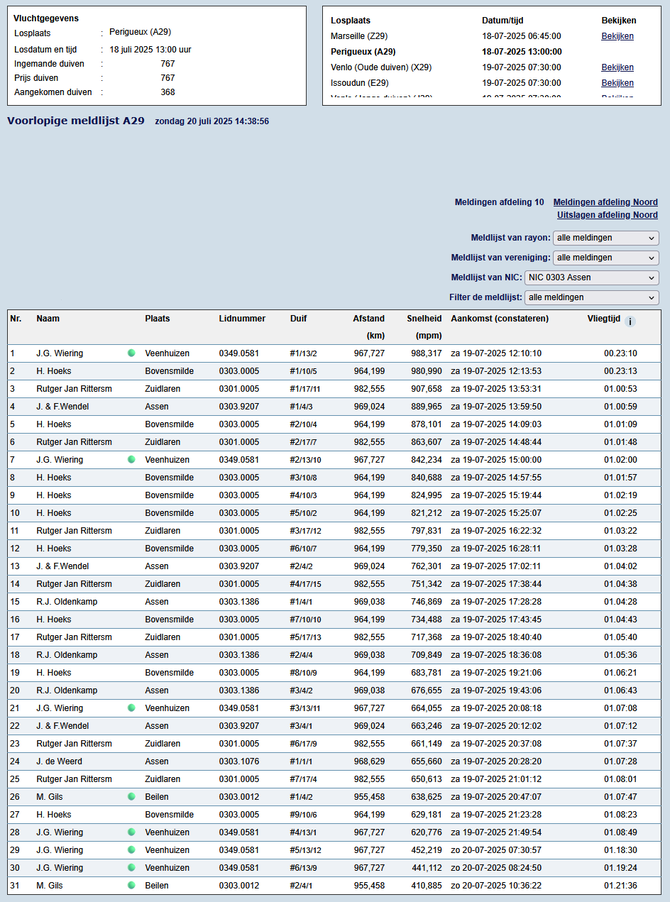This screenshot has height=902, width=670.
Task: Open the Meldlijst van vereniging dropdown
Action: pyautogui.click(x=606, y=258)
